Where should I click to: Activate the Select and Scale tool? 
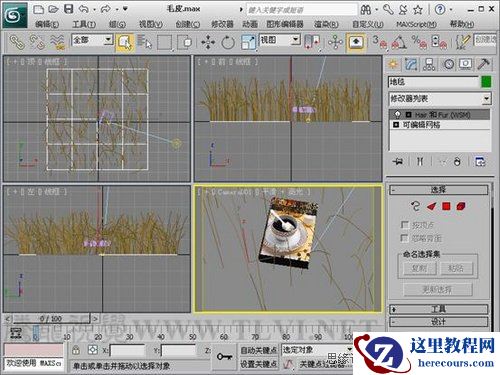coord(248,43)
